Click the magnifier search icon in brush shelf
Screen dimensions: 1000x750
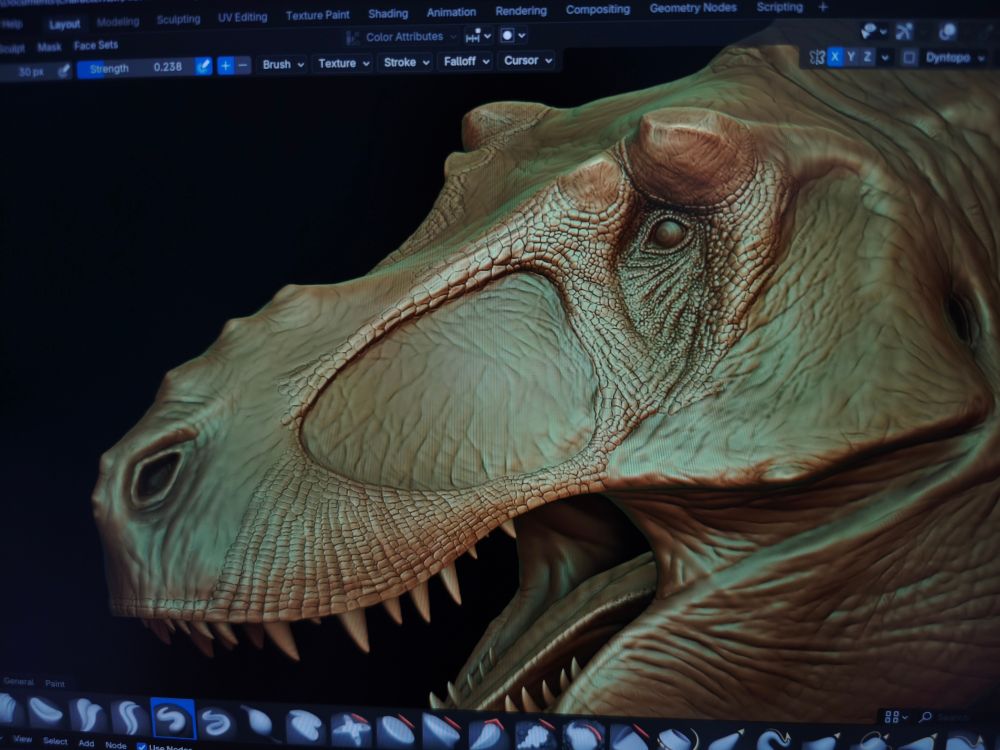[926, 717]
